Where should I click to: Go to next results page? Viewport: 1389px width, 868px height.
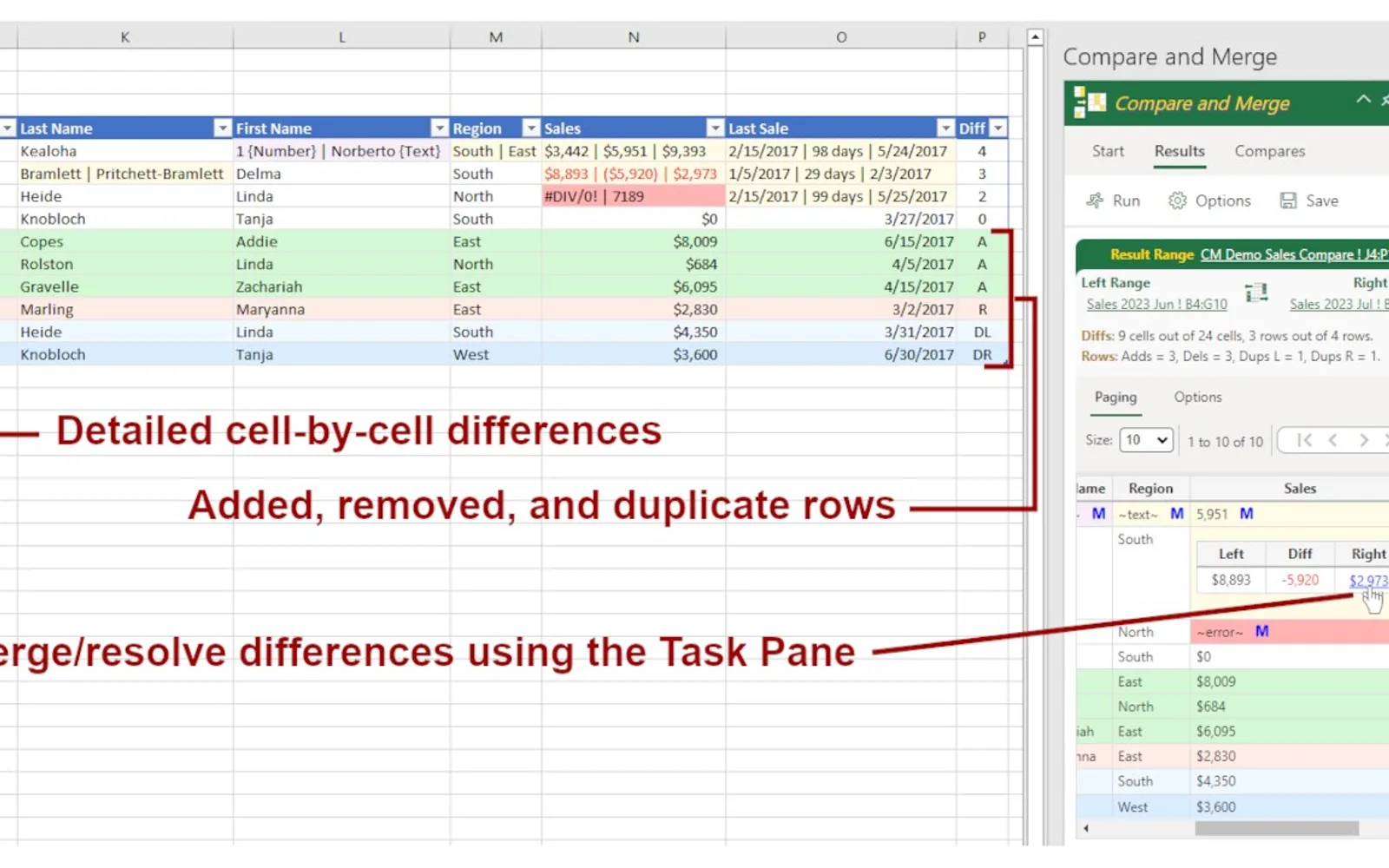click(1364, 440)
